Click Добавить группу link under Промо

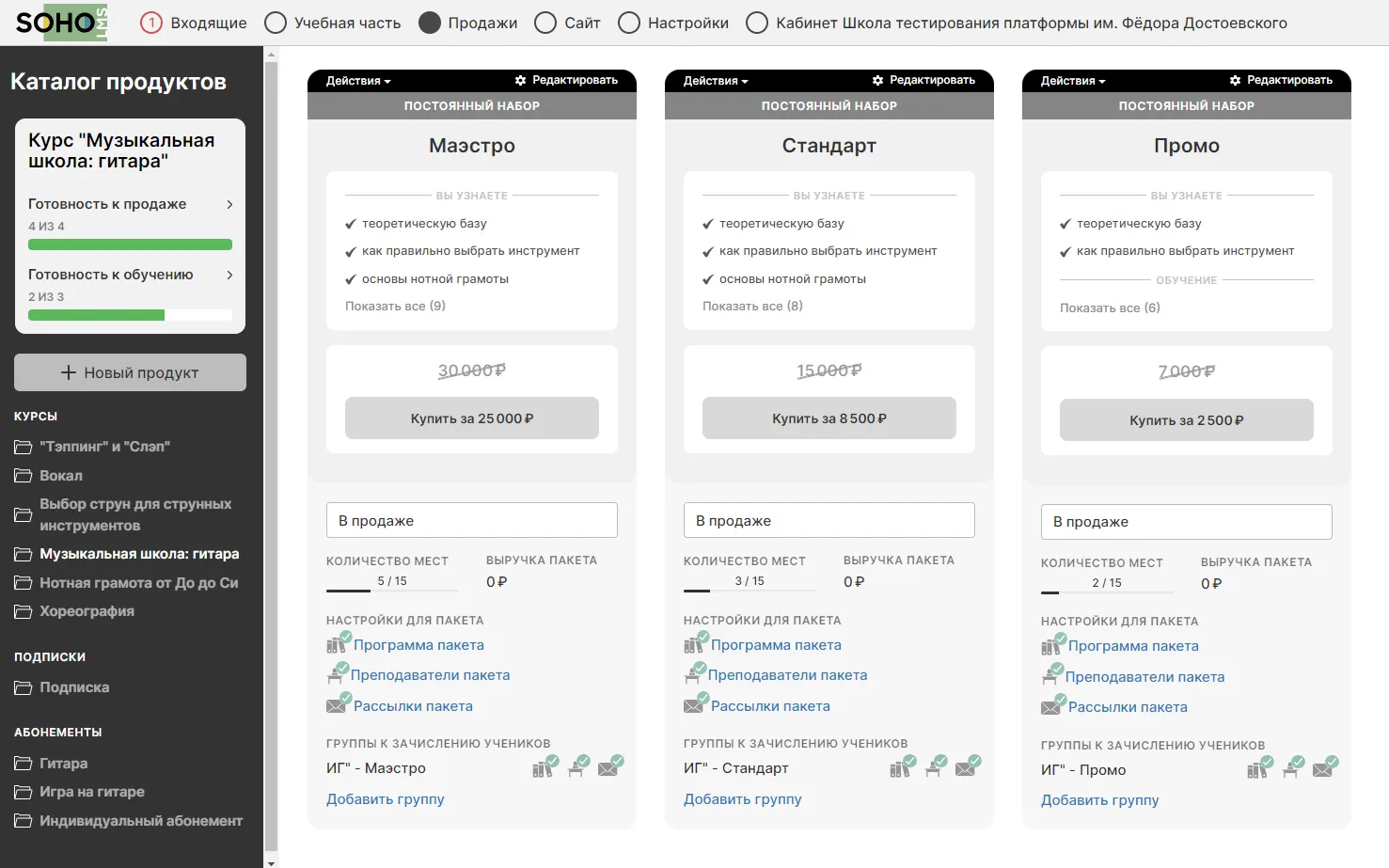pos(1100,800)
